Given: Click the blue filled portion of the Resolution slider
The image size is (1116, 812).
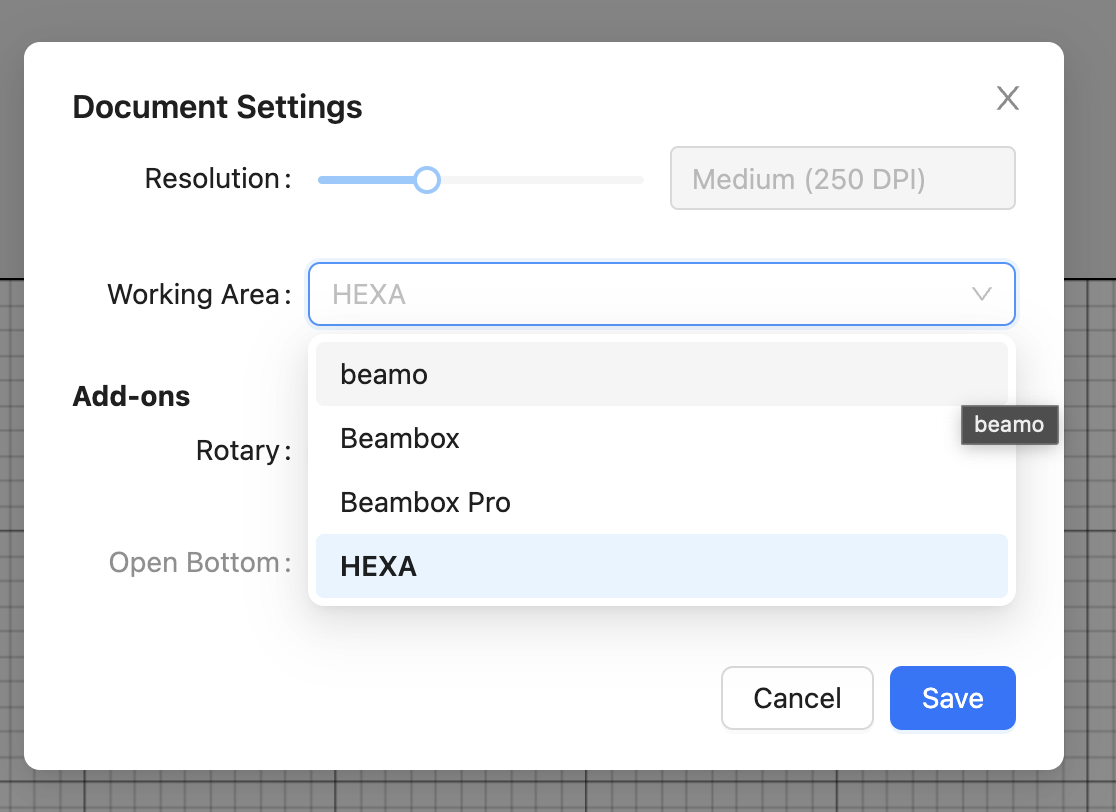Looking at the screenshot, I should pos(366,180).
